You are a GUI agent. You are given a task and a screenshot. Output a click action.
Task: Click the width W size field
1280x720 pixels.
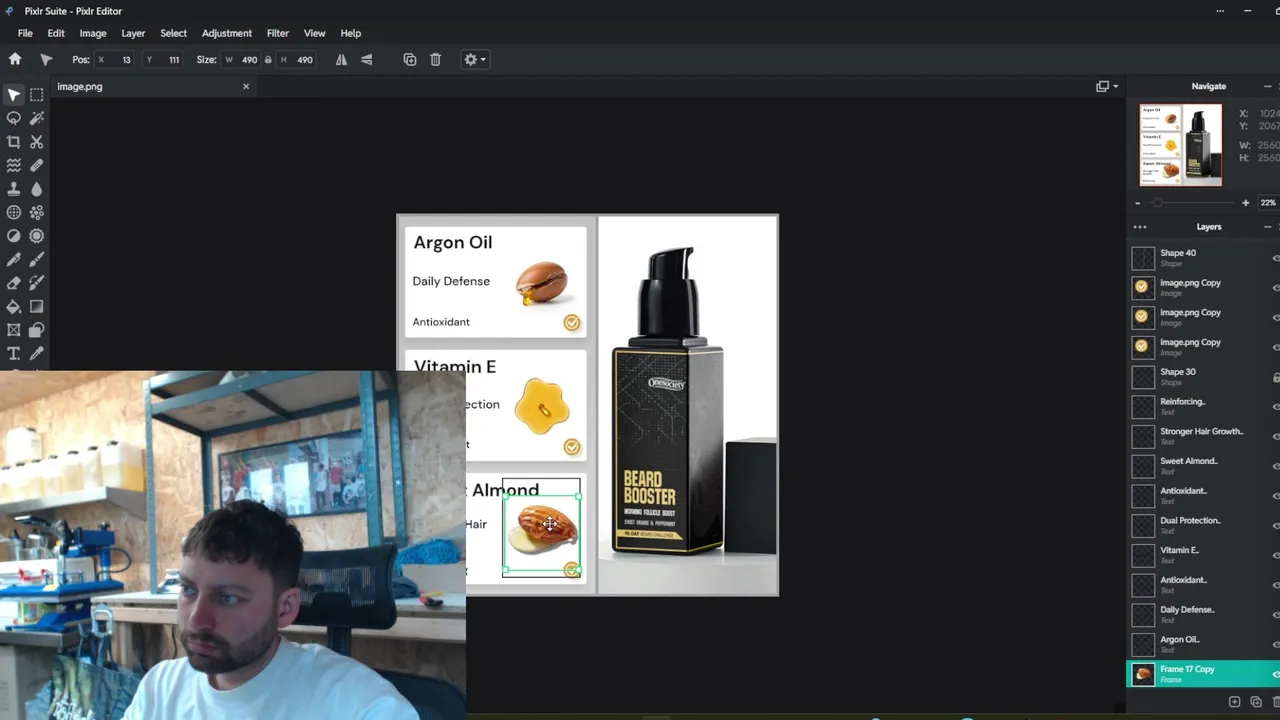pos(241,60)
